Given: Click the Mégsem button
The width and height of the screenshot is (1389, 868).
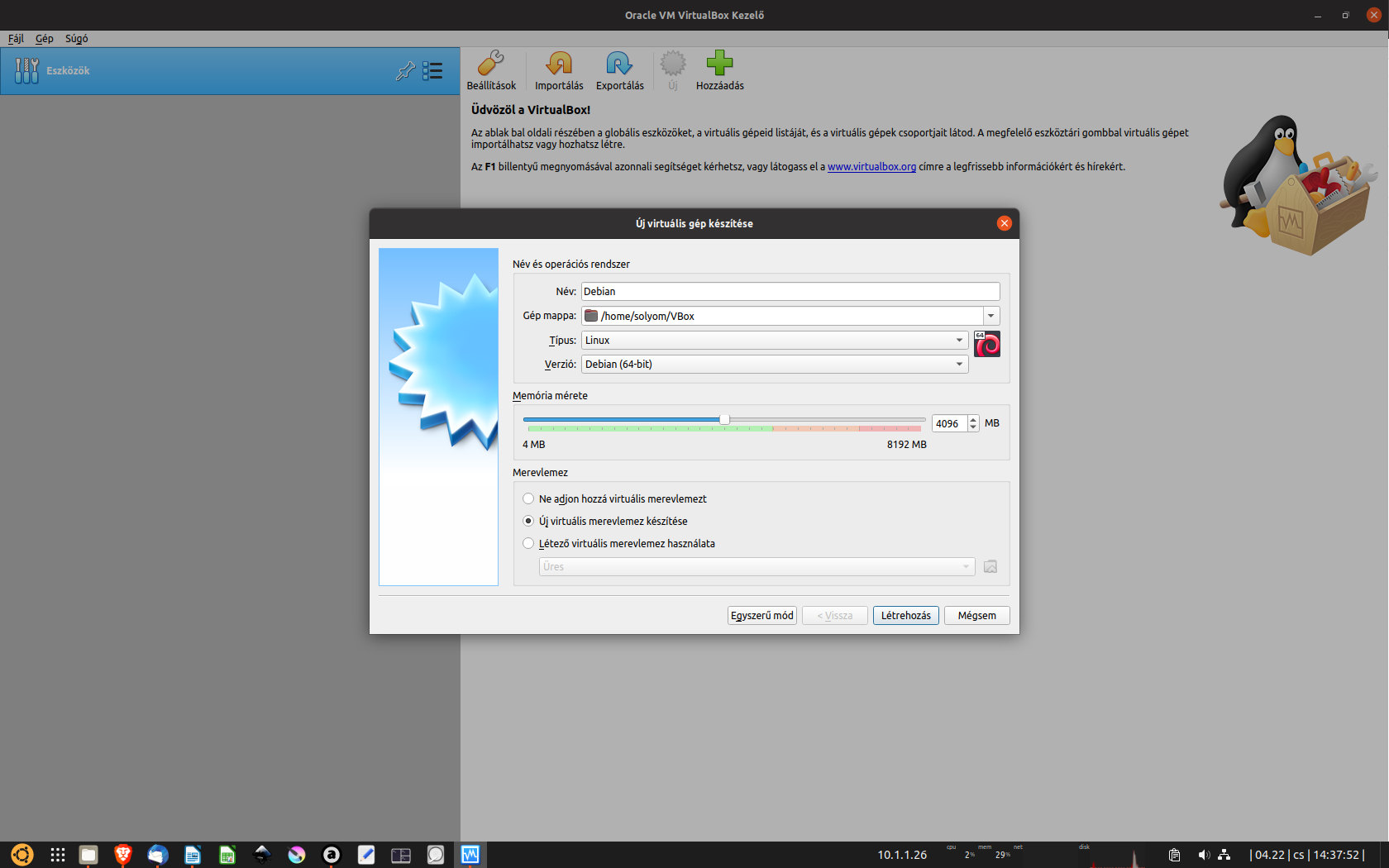Looking at the screenshot, I should pyautogui.click(x=976, y=615).
